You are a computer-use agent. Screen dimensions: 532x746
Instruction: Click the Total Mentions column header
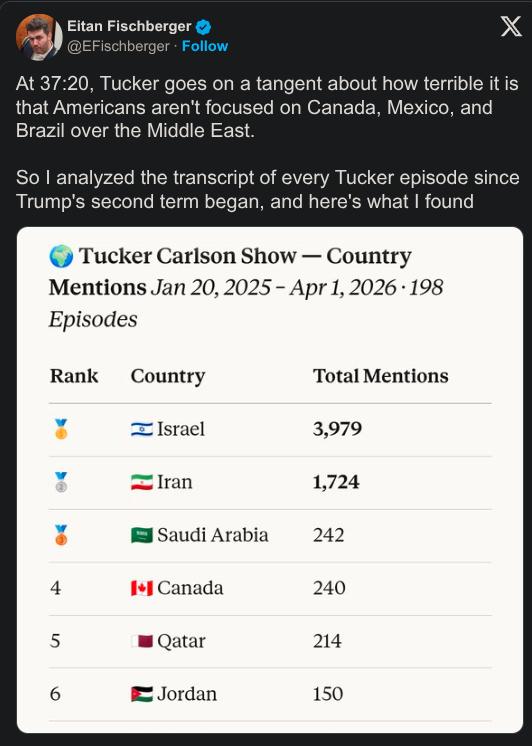(381, 376)
